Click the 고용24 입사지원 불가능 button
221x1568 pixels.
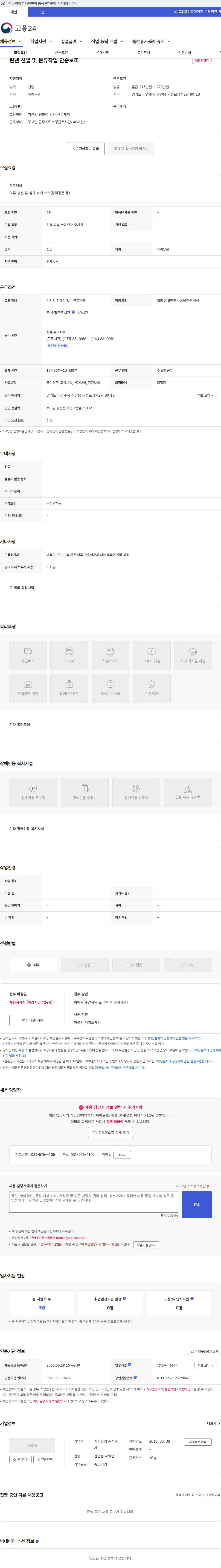[131, 148]
